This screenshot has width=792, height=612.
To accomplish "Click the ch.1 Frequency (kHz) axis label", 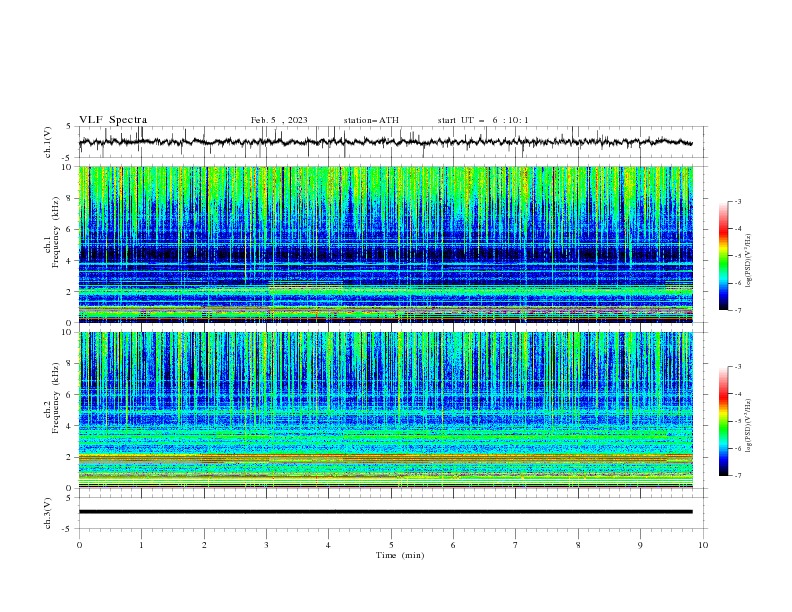I will click(x=53, y=233).
